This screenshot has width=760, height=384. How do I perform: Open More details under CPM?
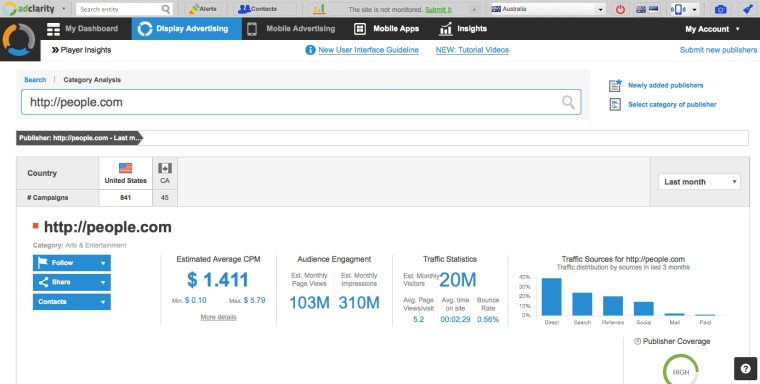pyautogui.click(x=219, y=317)
